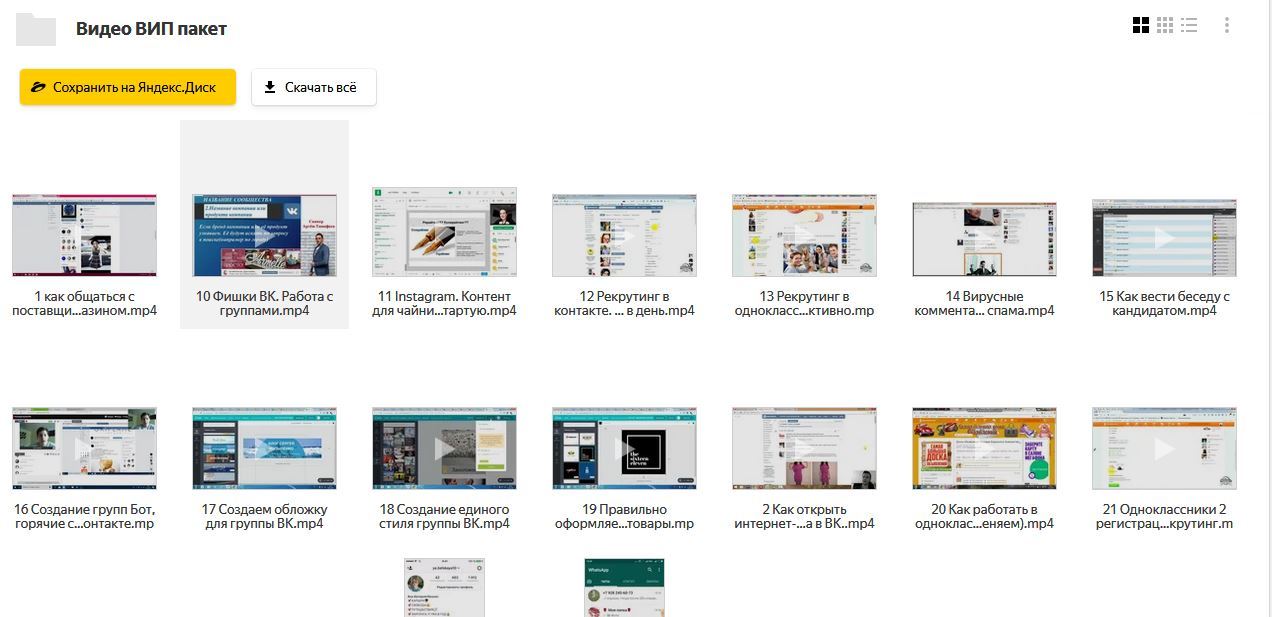This screenshot has width=1272, height=617.
Task: Click file name 15 Как вести беседу с кандидатом.mp4
Action: point(1164,303)
